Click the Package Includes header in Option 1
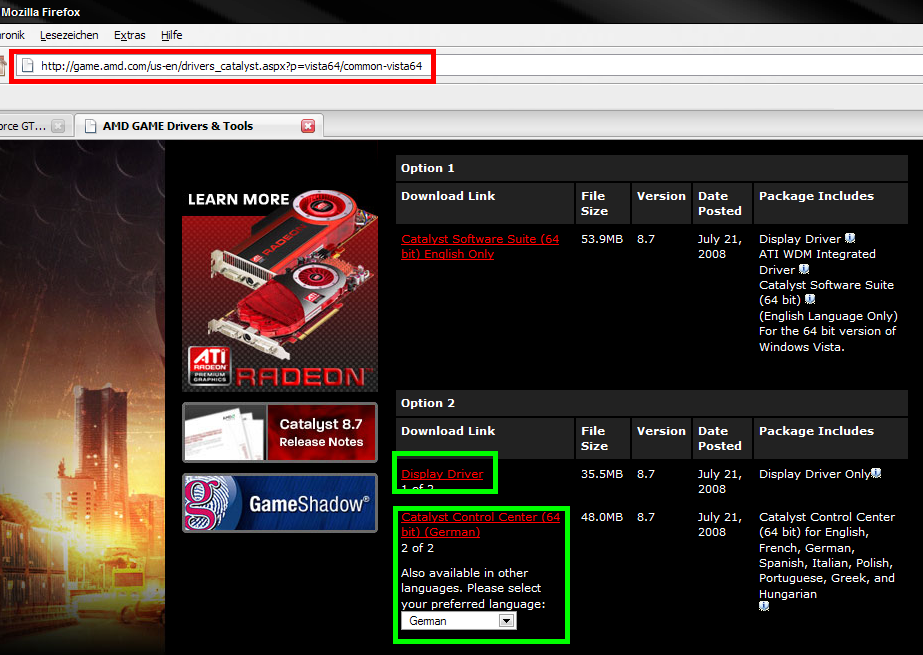Viewport: 923px width, 655px height. (816, 196)
